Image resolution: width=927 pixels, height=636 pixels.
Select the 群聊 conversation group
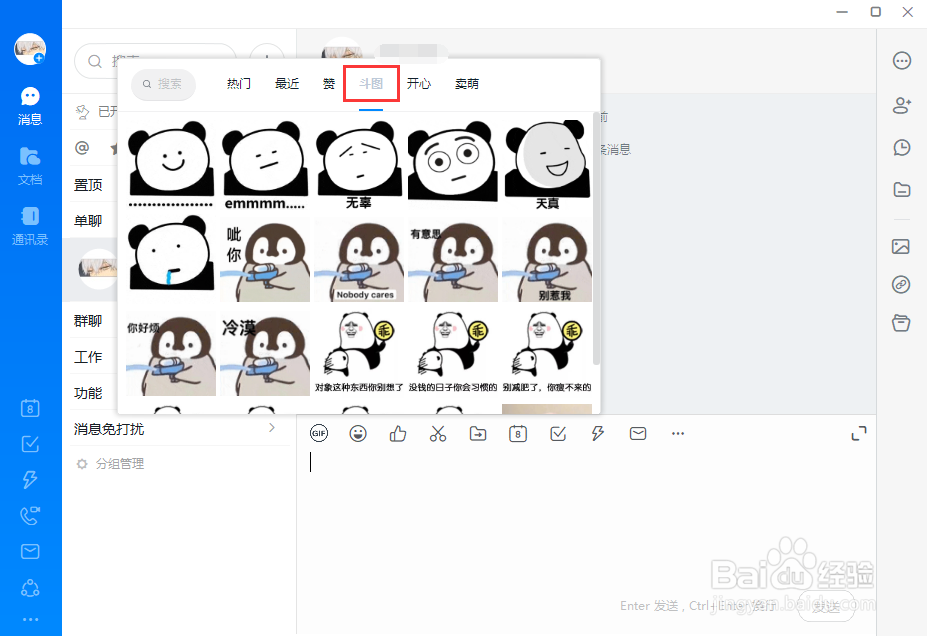[88, 321]
